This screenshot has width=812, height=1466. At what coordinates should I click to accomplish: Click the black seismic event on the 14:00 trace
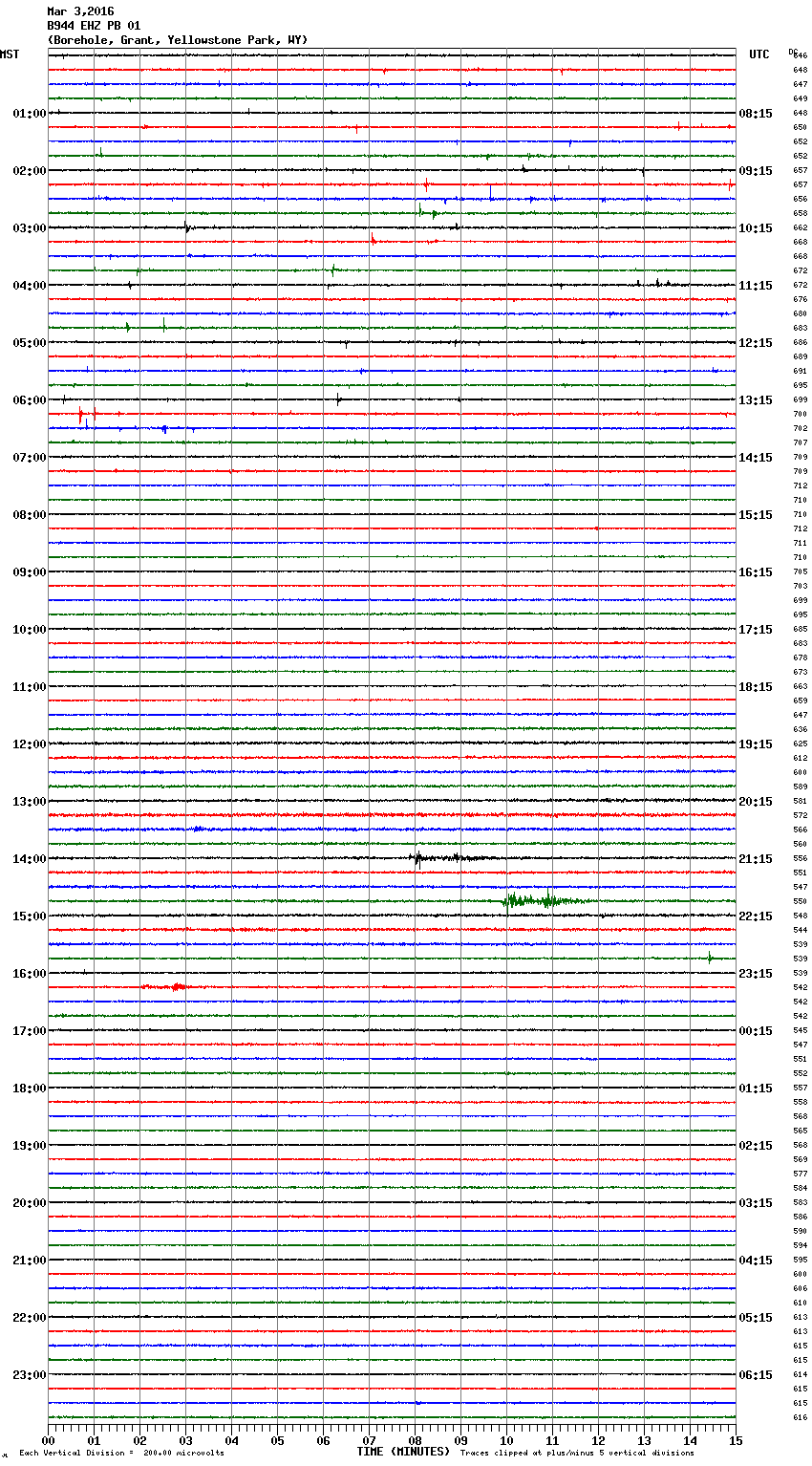[449, 858]
